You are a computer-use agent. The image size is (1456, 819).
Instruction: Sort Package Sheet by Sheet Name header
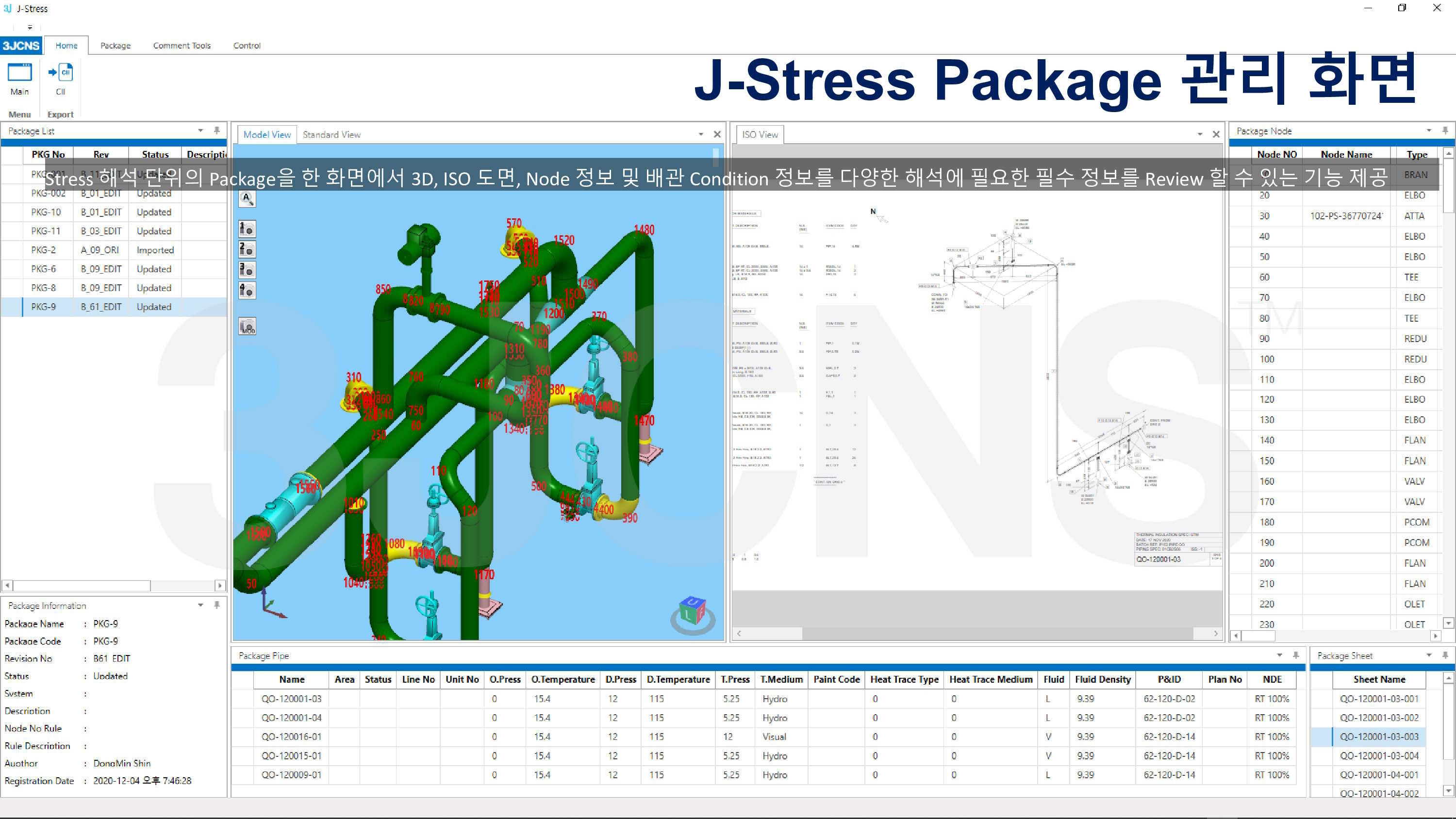click(1378, 679)
